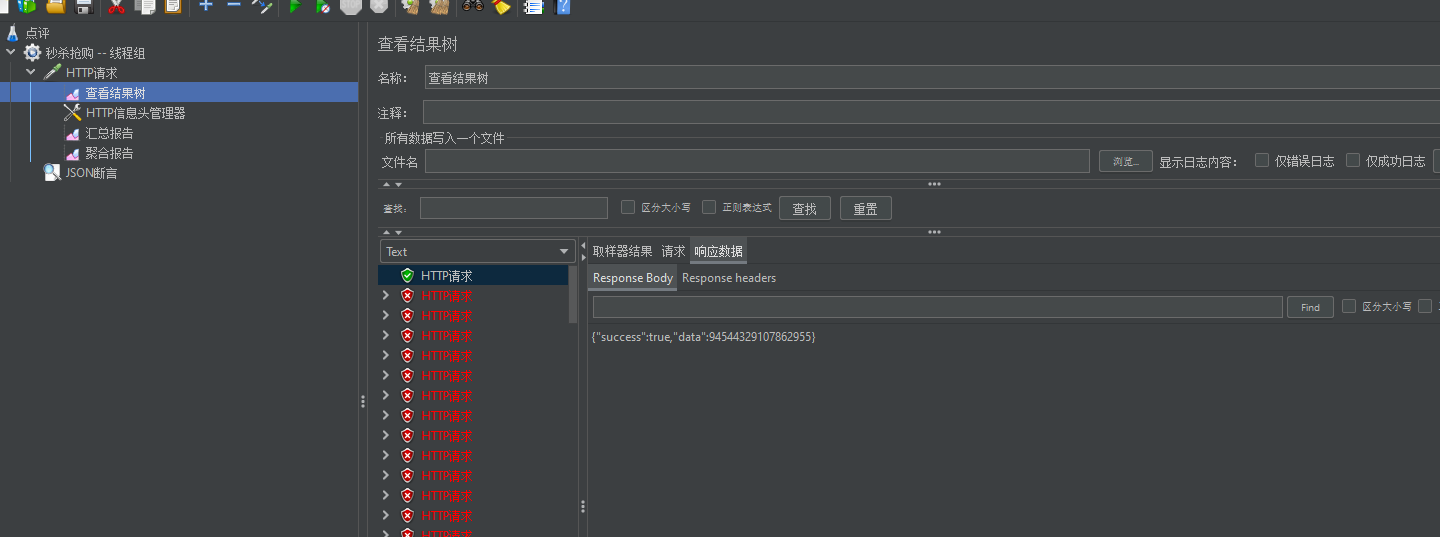This screenshot has height=537, width=1440.
Task: Switch to the 取样器结果 tab
Action: pos(622,251)
